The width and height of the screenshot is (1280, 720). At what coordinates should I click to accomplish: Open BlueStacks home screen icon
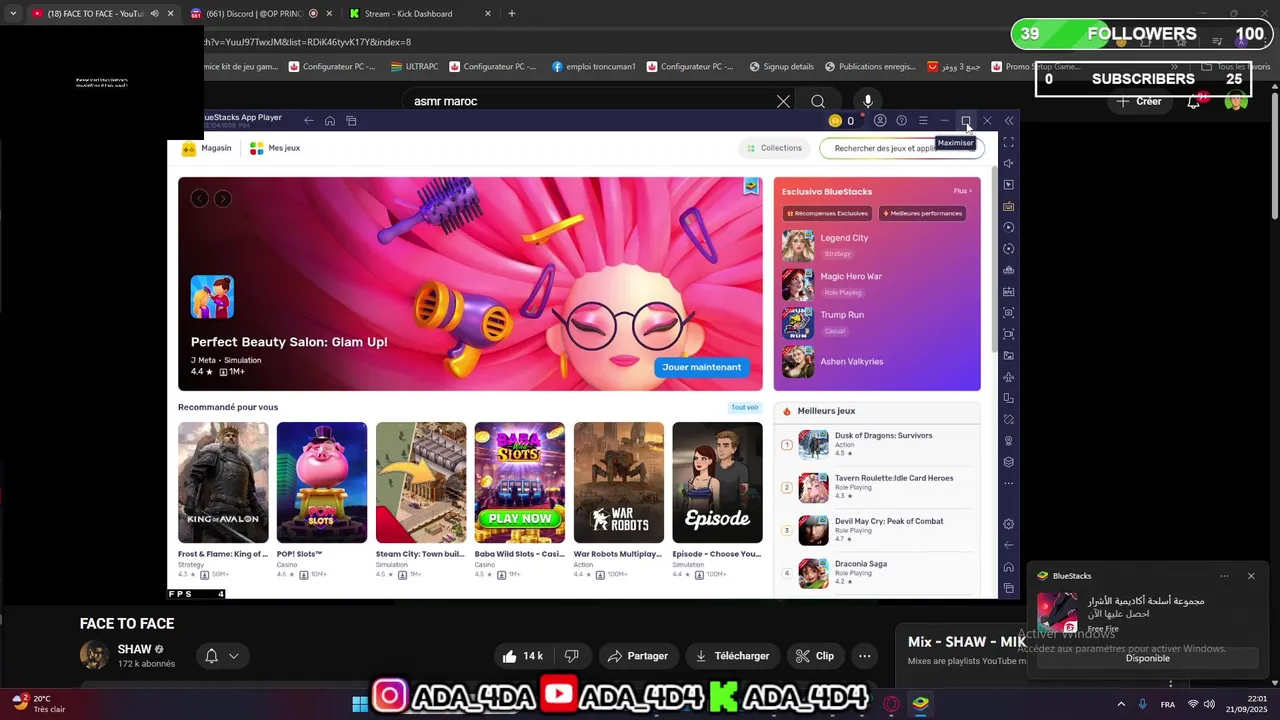330,121
